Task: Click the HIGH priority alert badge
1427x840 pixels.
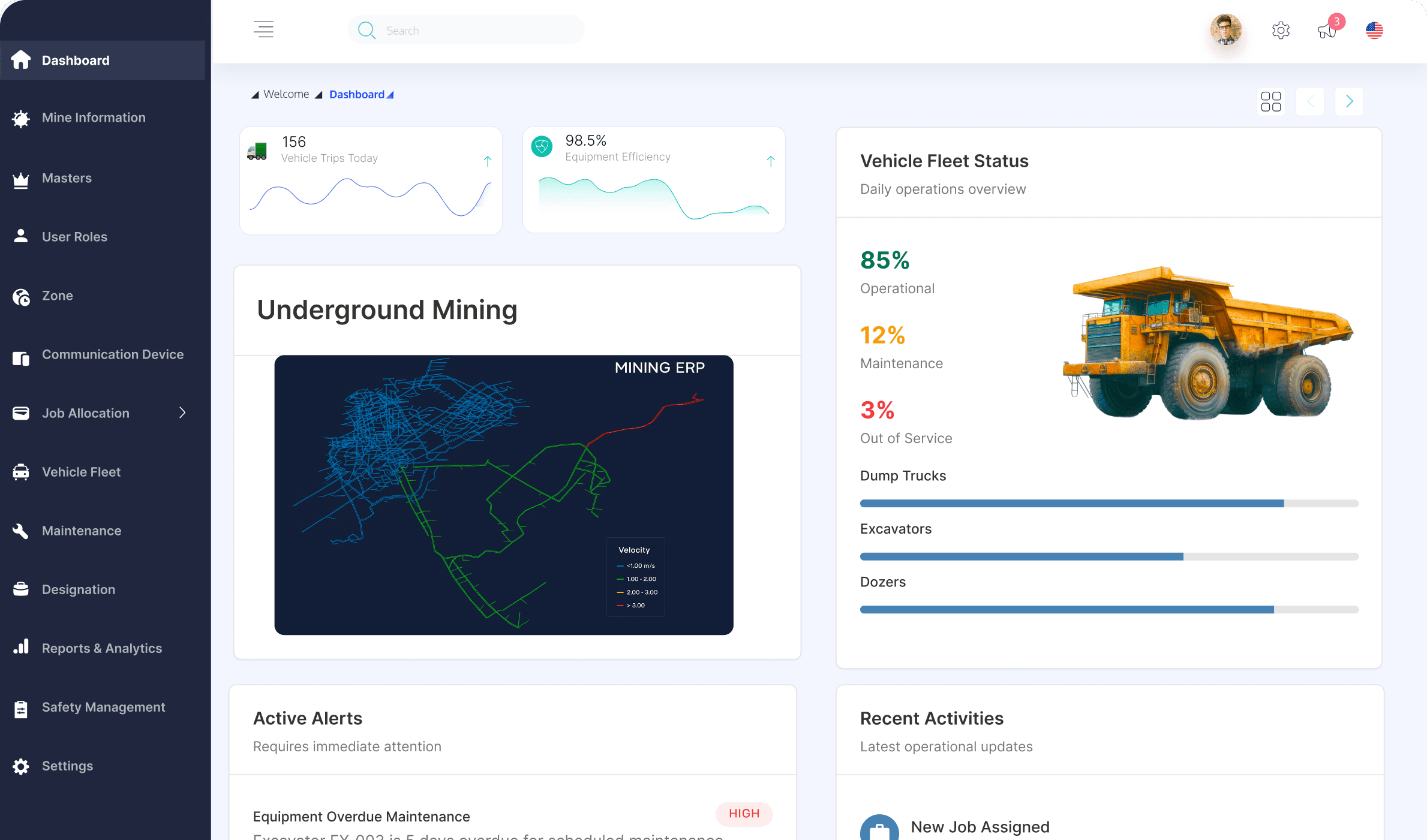Action: pos(744,814)
